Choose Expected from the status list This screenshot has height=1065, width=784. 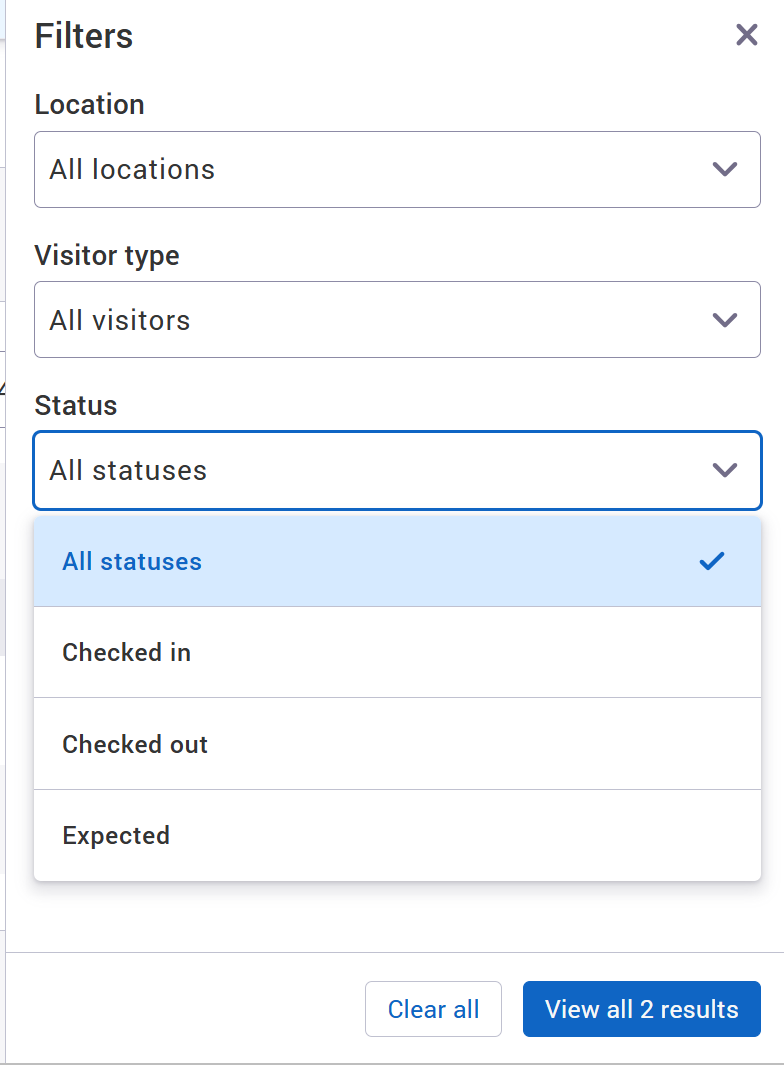pos(116,835)
